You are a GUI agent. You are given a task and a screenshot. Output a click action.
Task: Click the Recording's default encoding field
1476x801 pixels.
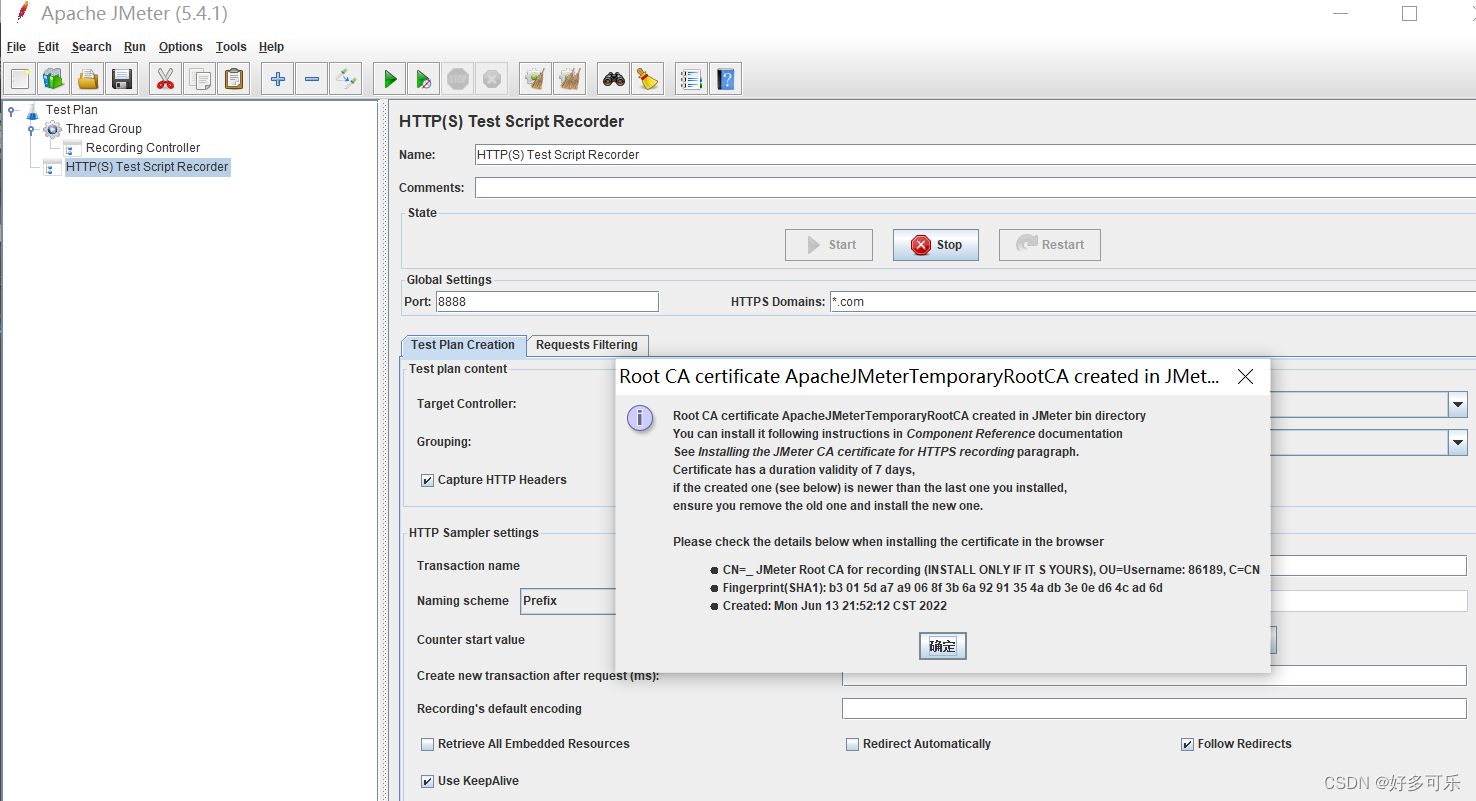click(1154, 709)
